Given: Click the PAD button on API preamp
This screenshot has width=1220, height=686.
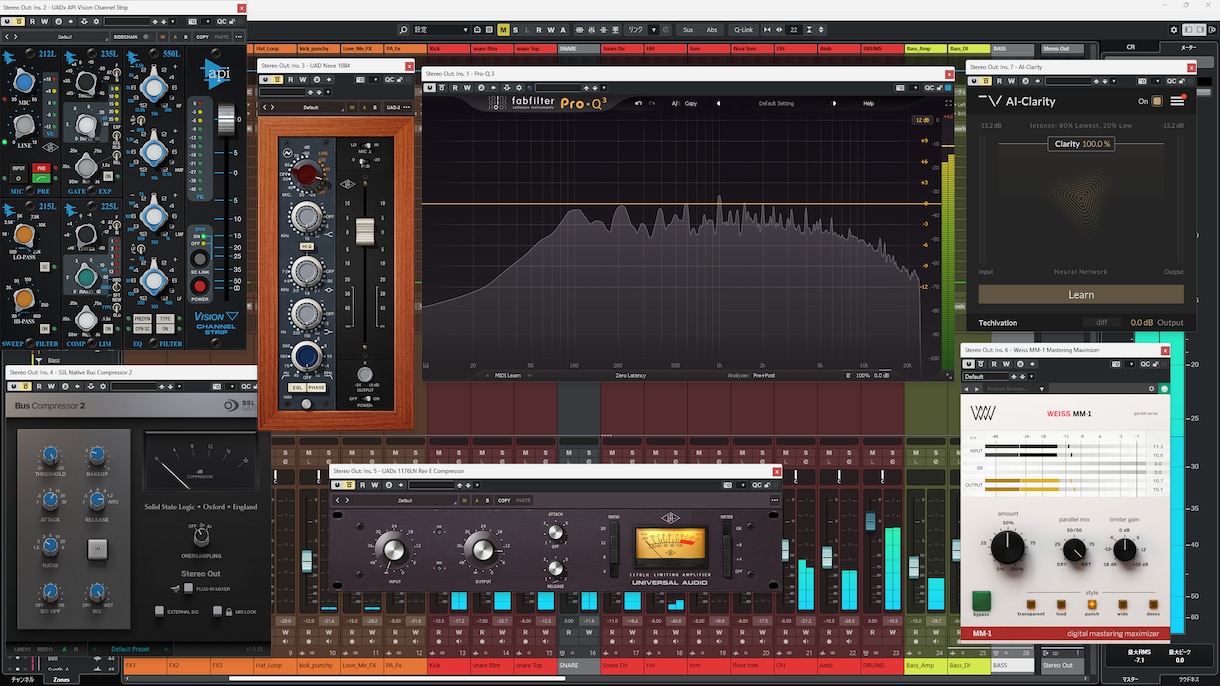Looking at the screenshot, I should tap(43, 169).
